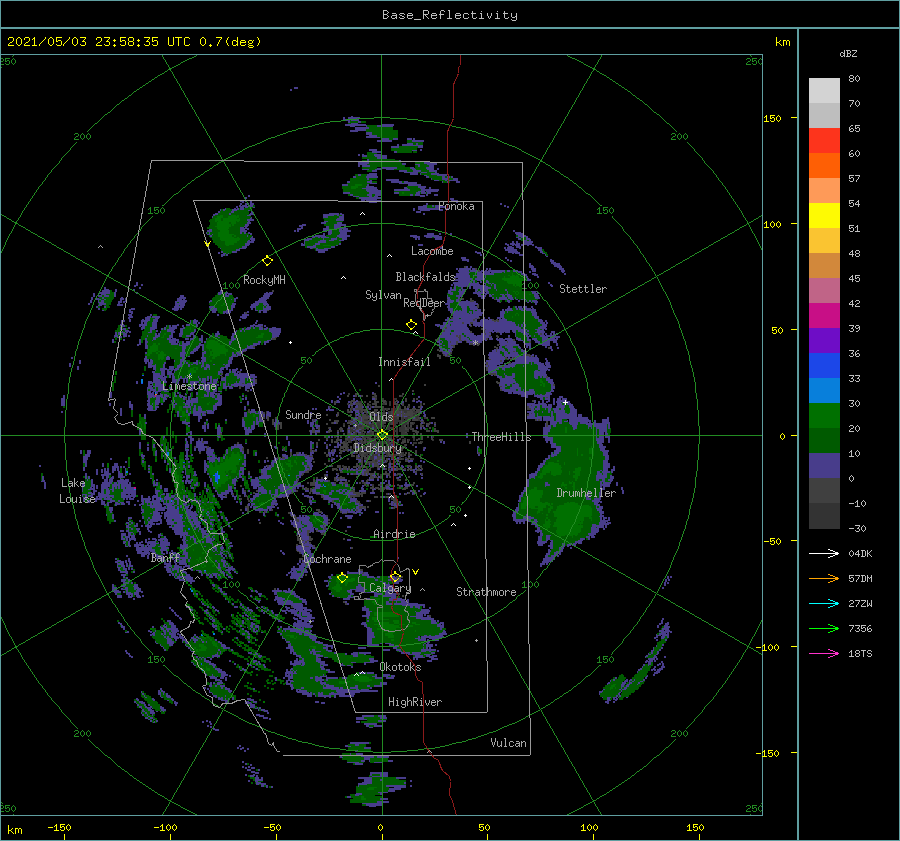Click the yellow diamond marker above RockyMH
Viewport: 900px width, 841px height.
(267, 261)
